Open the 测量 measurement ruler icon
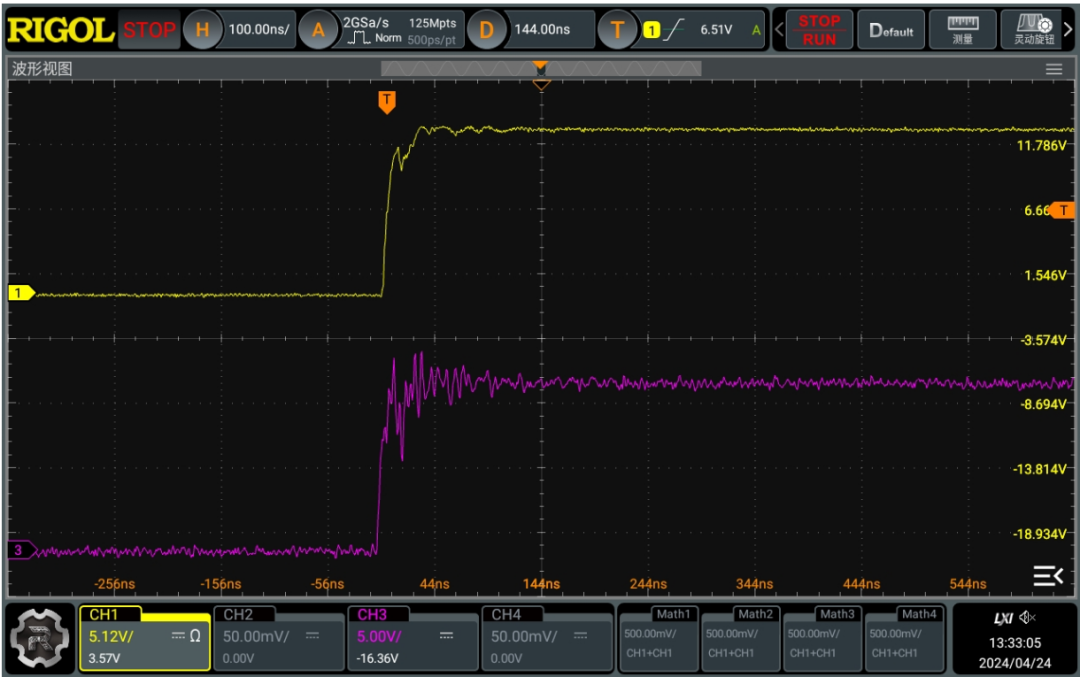The width and height of the screenshot is (1080, 677). (963, 30)
